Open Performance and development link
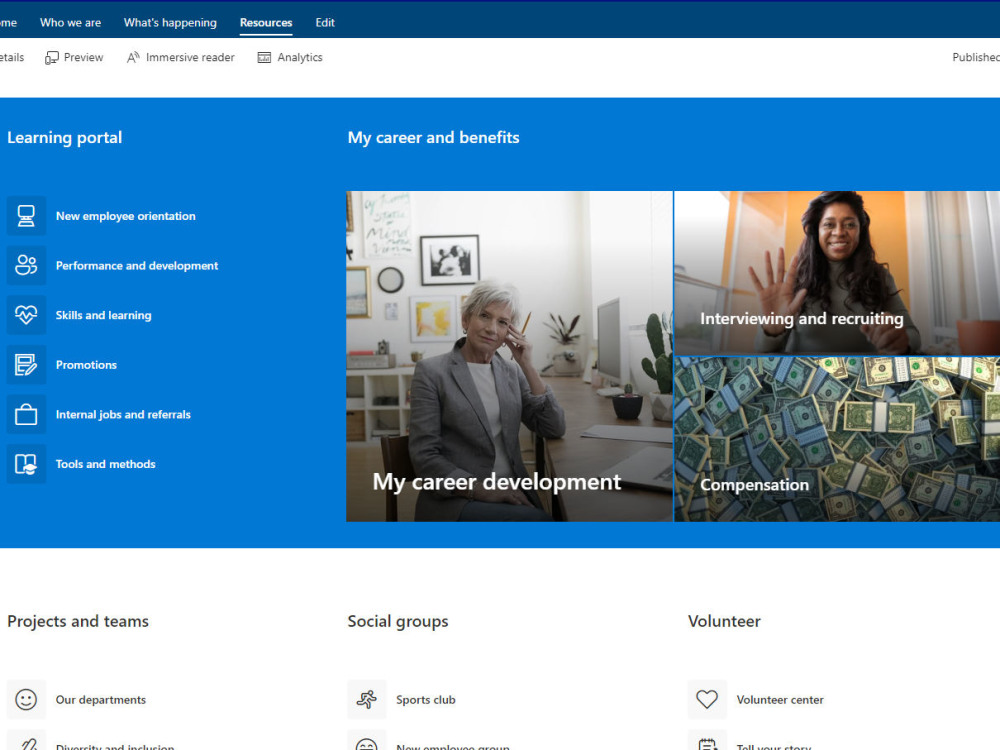 pyautogui.click(x=136, y=265)
